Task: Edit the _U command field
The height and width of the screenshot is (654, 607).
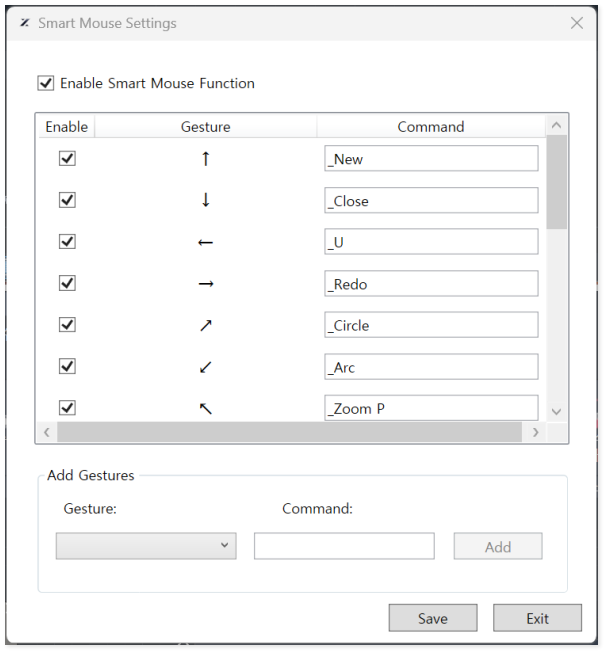Action: pyautogui.click(x=431, y=241)
